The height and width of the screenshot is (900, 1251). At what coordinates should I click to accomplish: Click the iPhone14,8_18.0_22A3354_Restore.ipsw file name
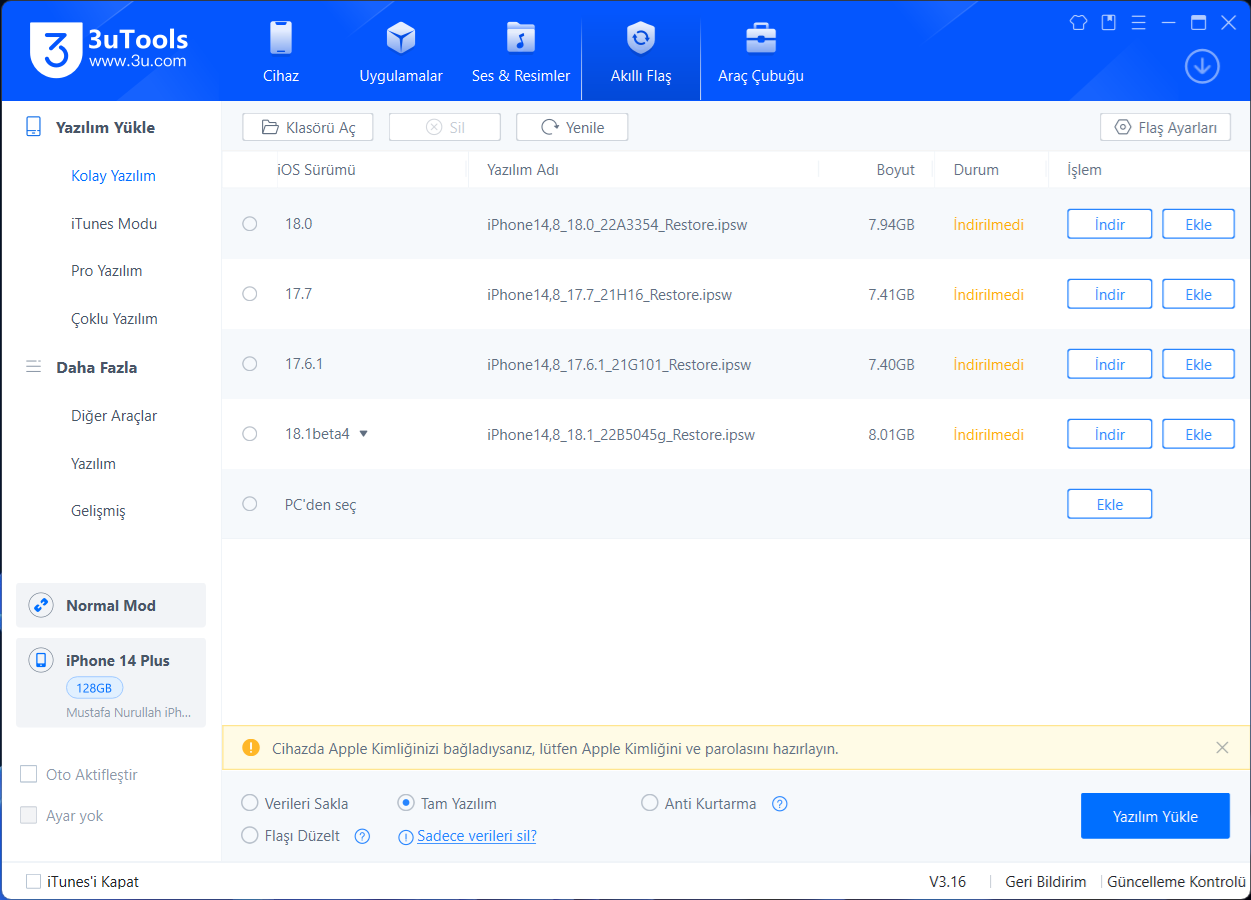(x=617, y=225)
